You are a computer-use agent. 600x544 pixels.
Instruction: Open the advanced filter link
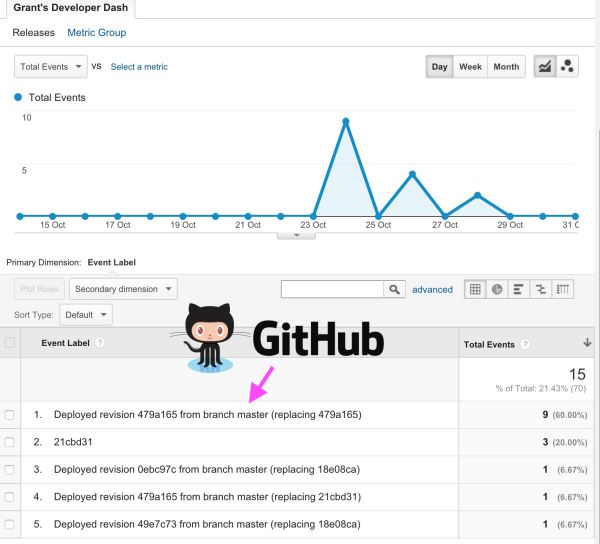[x=432, y=290]
